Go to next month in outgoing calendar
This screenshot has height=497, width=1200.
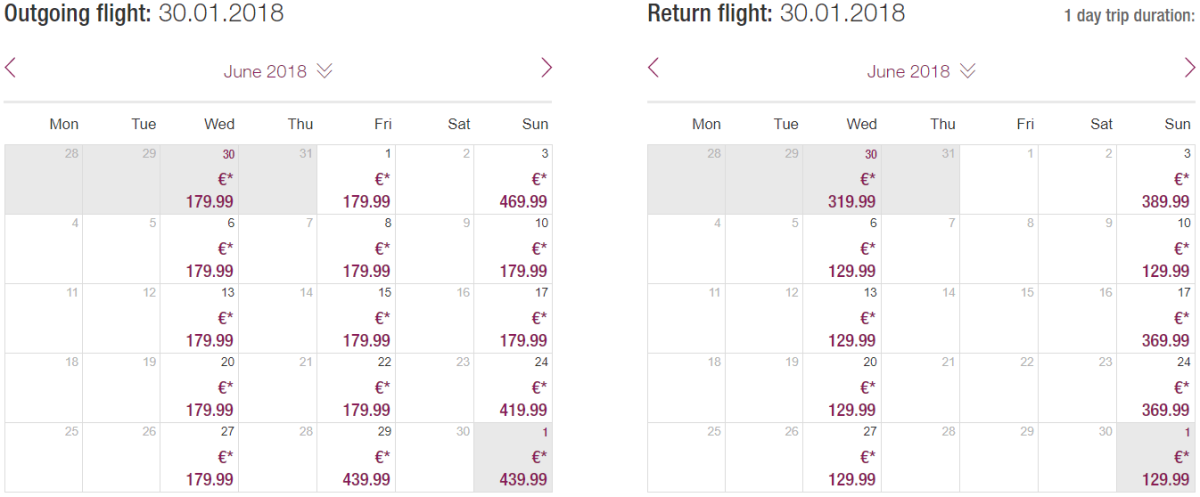pyautogui.click(x=546, y=68)
